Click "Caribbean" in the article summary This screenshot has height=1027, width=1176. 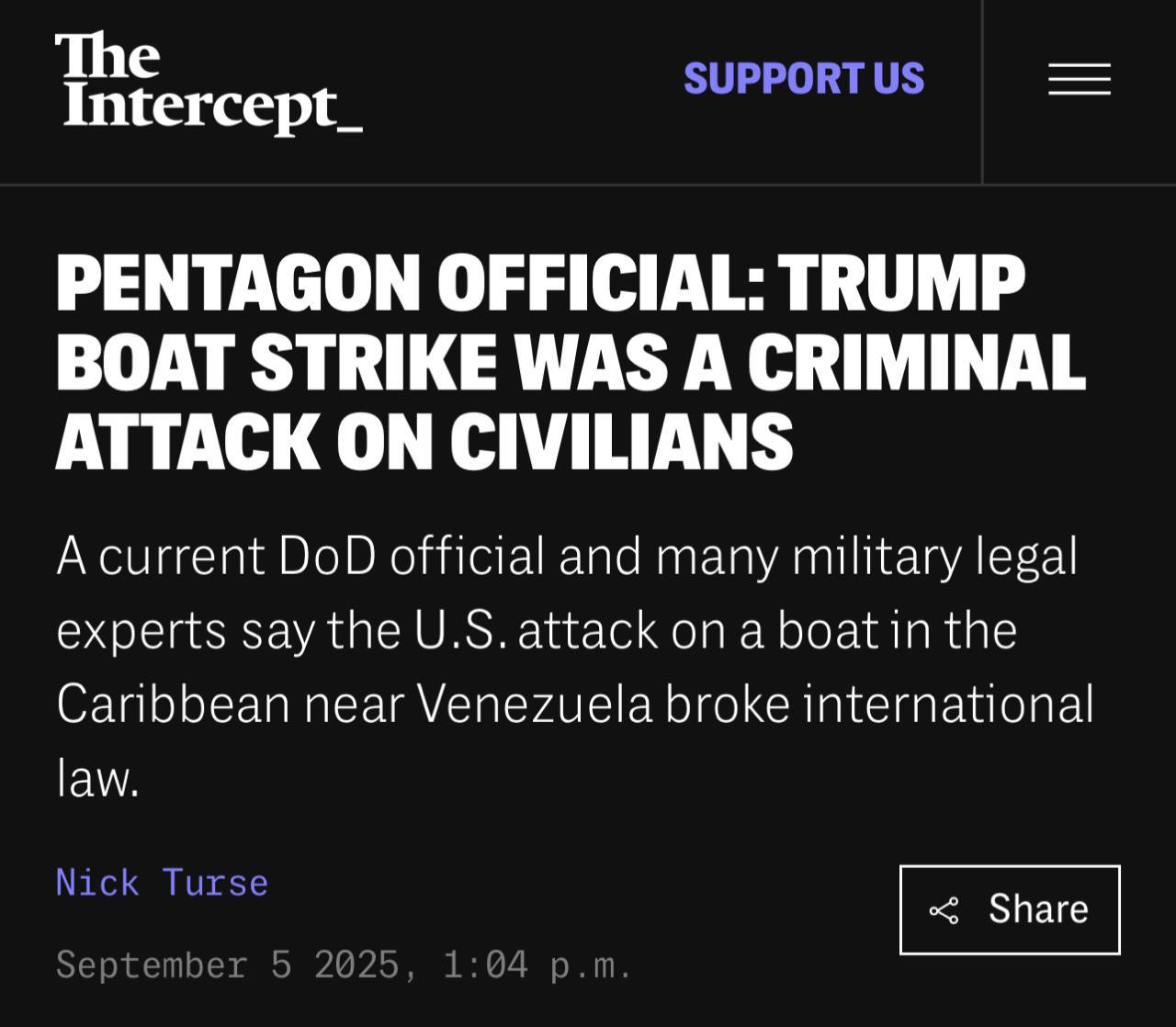tap(174, 705)
